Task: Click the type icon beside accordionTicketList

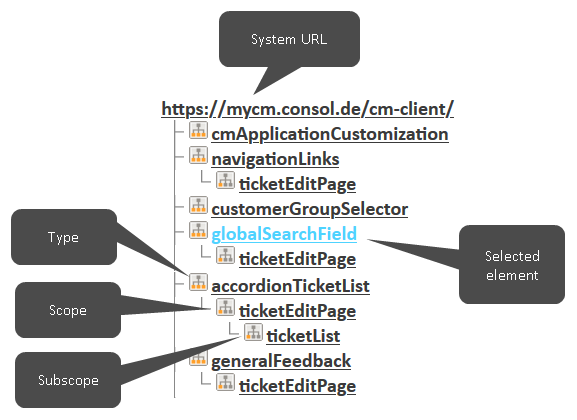Action: point(198,282)
